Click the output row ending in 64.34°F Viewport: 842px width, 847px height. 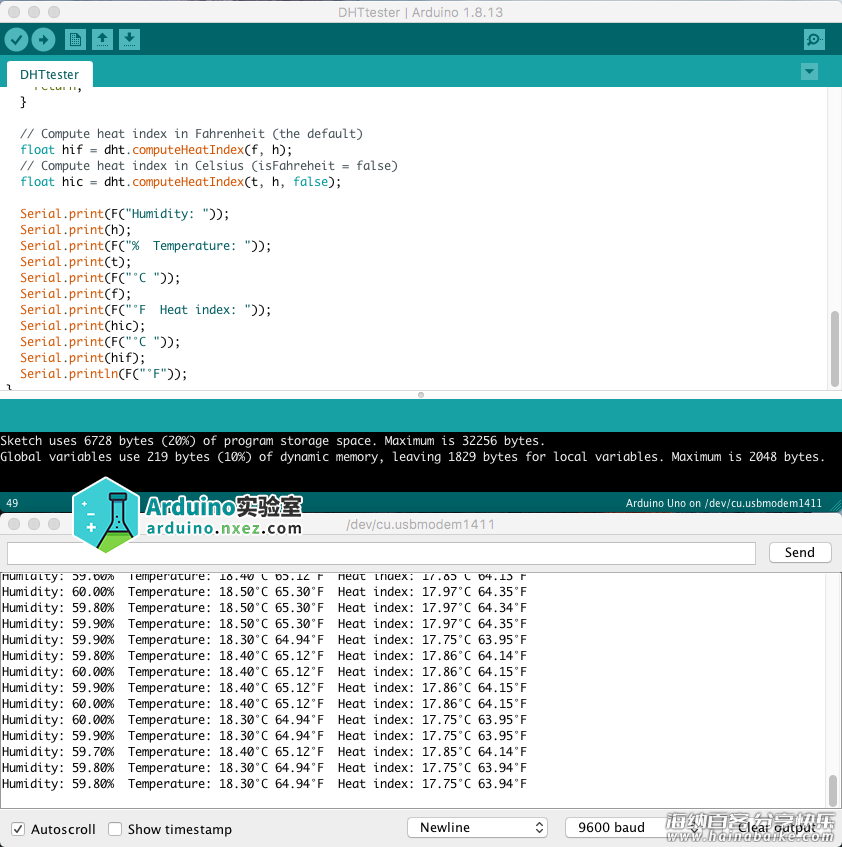[x=264, y=608]
